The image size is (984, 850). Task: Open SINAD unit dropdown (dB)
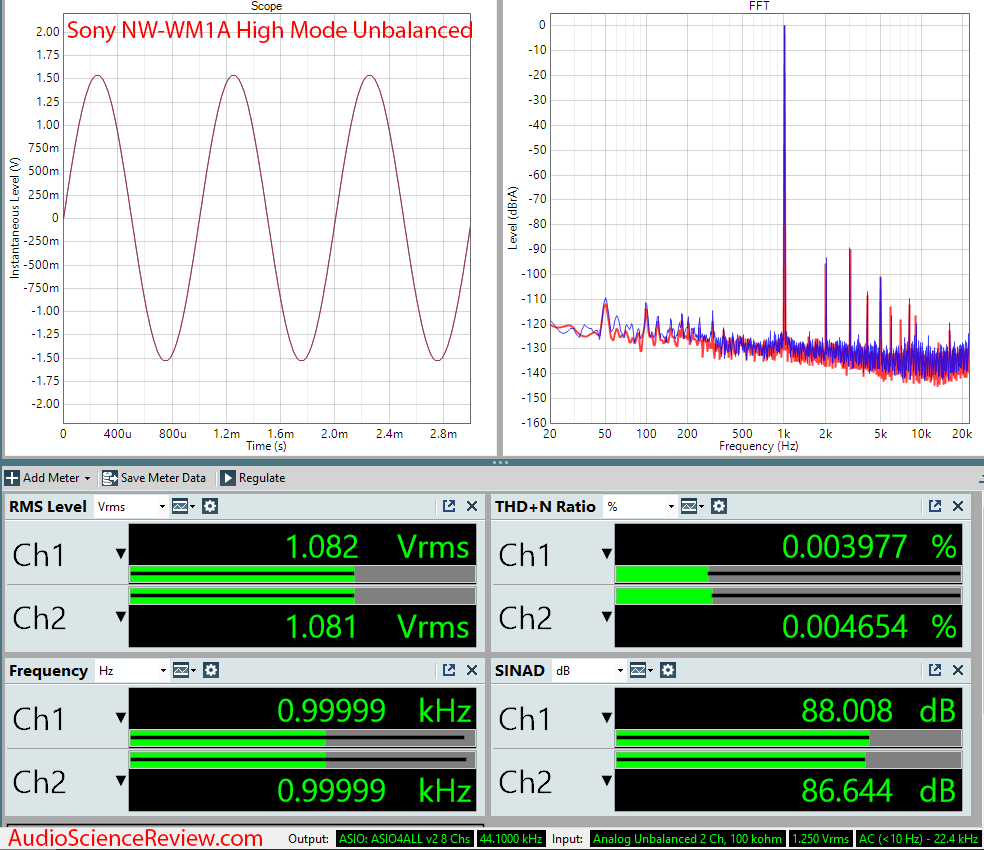coord(589,670)
